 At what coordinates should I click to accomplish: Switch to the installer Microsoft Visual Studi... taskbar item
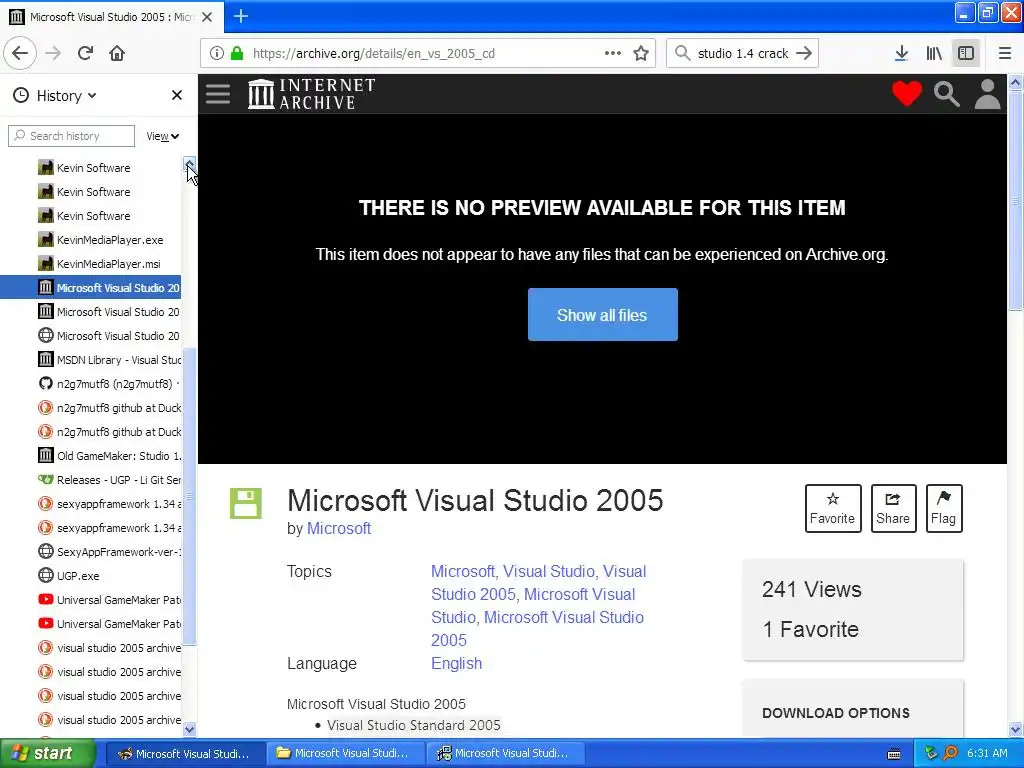coord(505,754)
